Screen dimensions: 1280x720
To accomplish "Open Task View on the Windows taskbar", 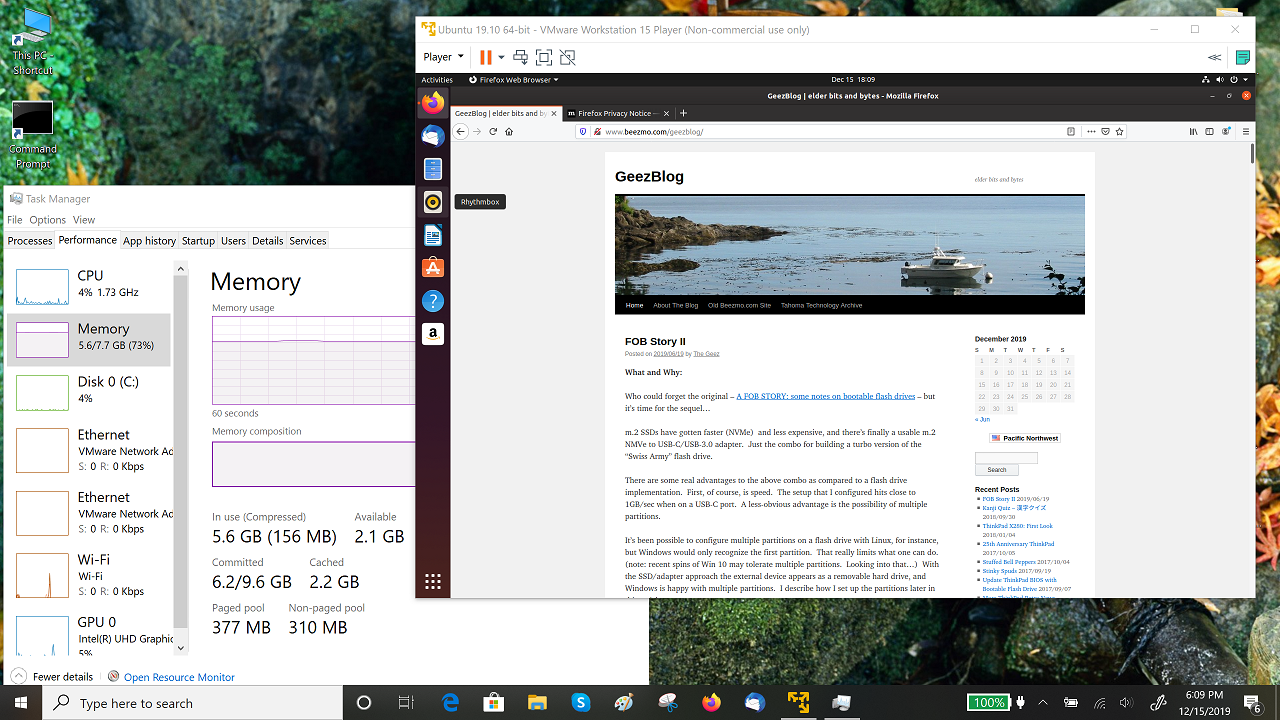I will (x=406, y=703).
